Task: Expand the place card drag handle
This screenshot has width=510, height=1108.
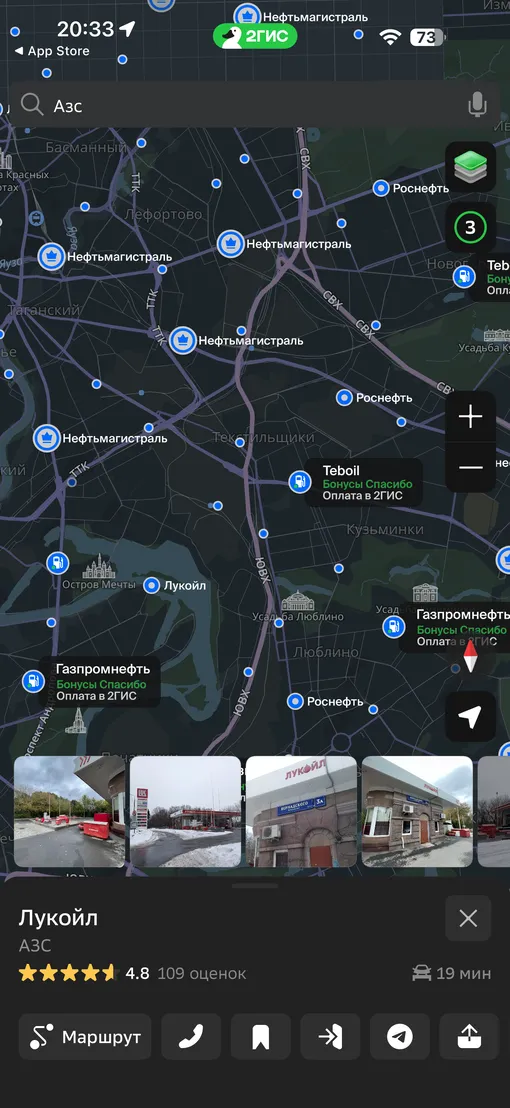Action: 255,885
